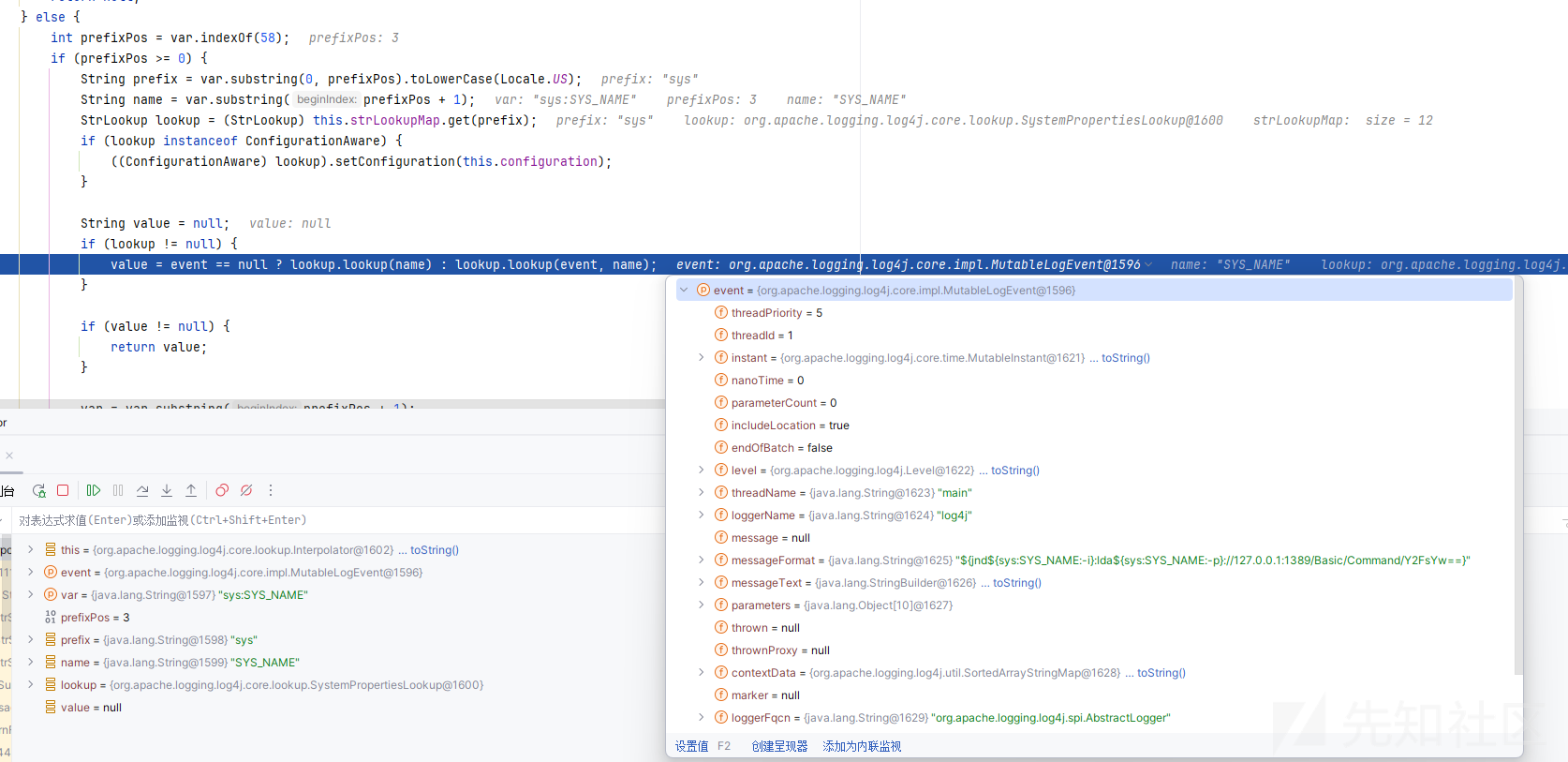Expand the instant field
The image size is (1568, 762).
coord(701,357)
